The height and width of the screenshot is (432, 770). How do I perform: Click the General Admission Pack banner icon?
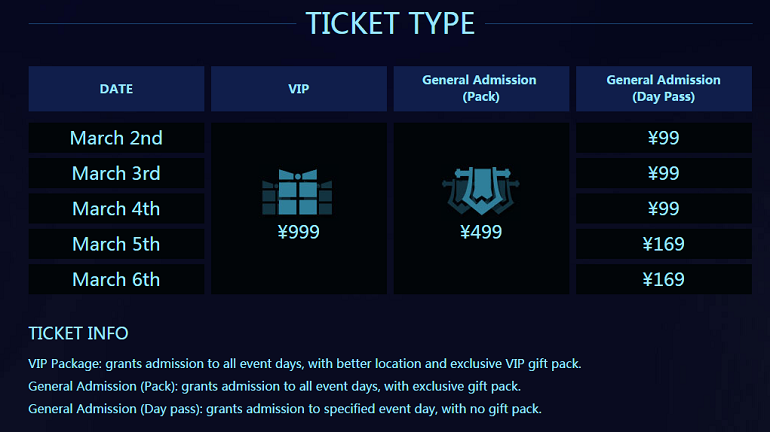point(481,191)
